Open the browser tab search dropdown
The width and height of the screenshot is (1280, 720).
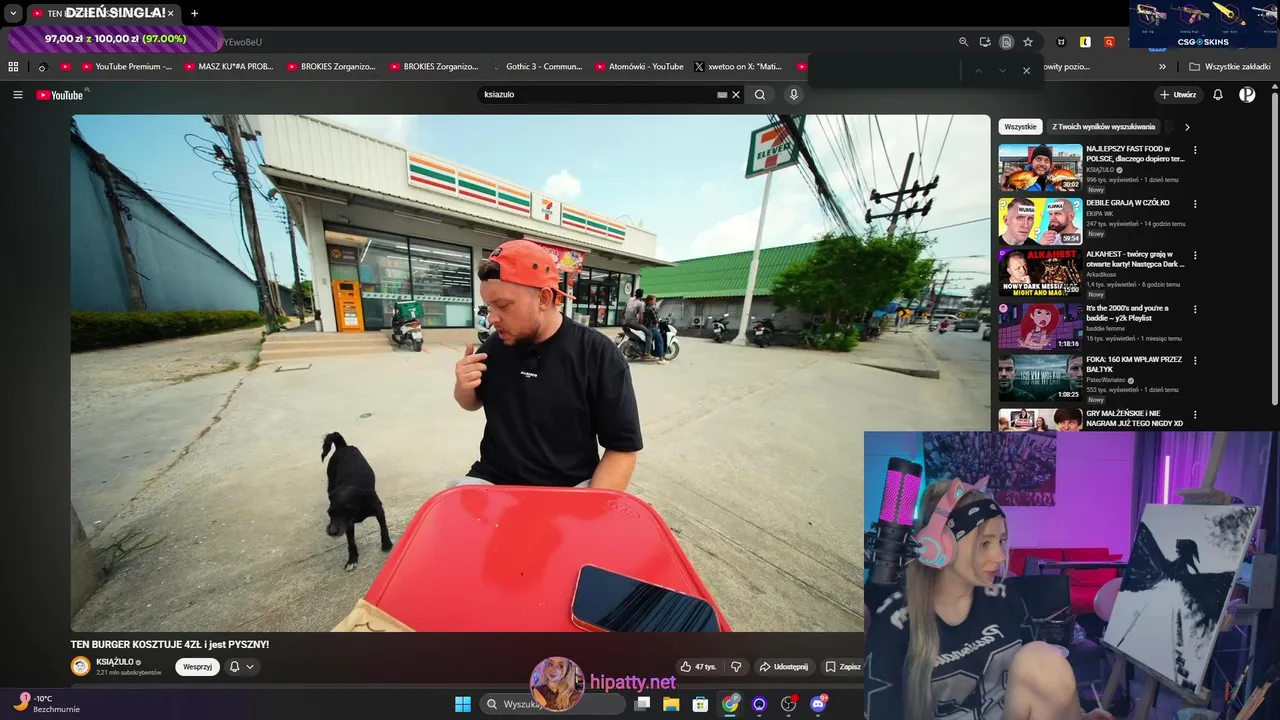[13, 13]
